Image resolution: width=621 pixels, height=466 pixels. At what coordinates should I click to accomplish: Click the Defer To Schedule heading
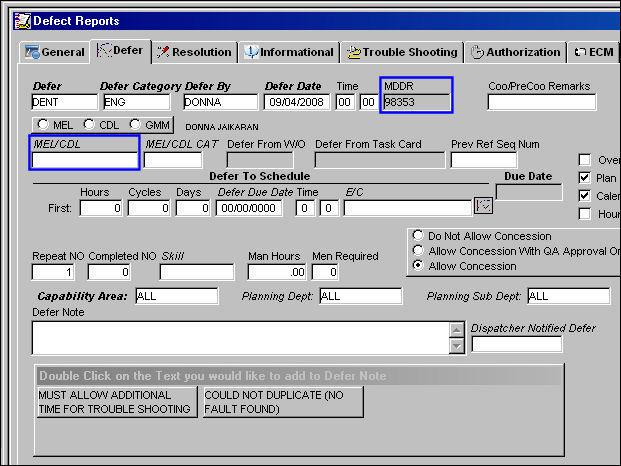(x=259, y=176)
